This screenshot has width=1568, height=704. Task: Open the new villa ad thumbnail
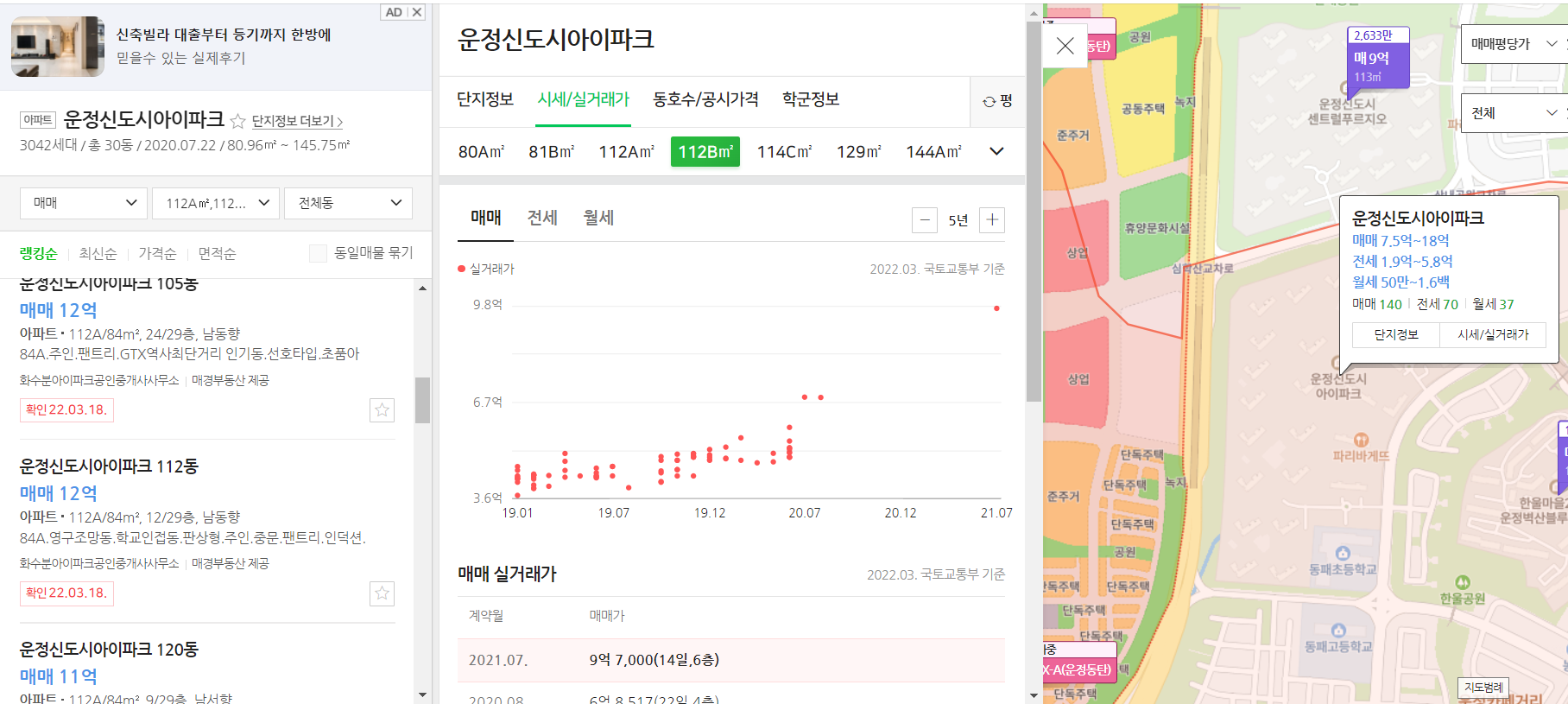pos(58,47)
